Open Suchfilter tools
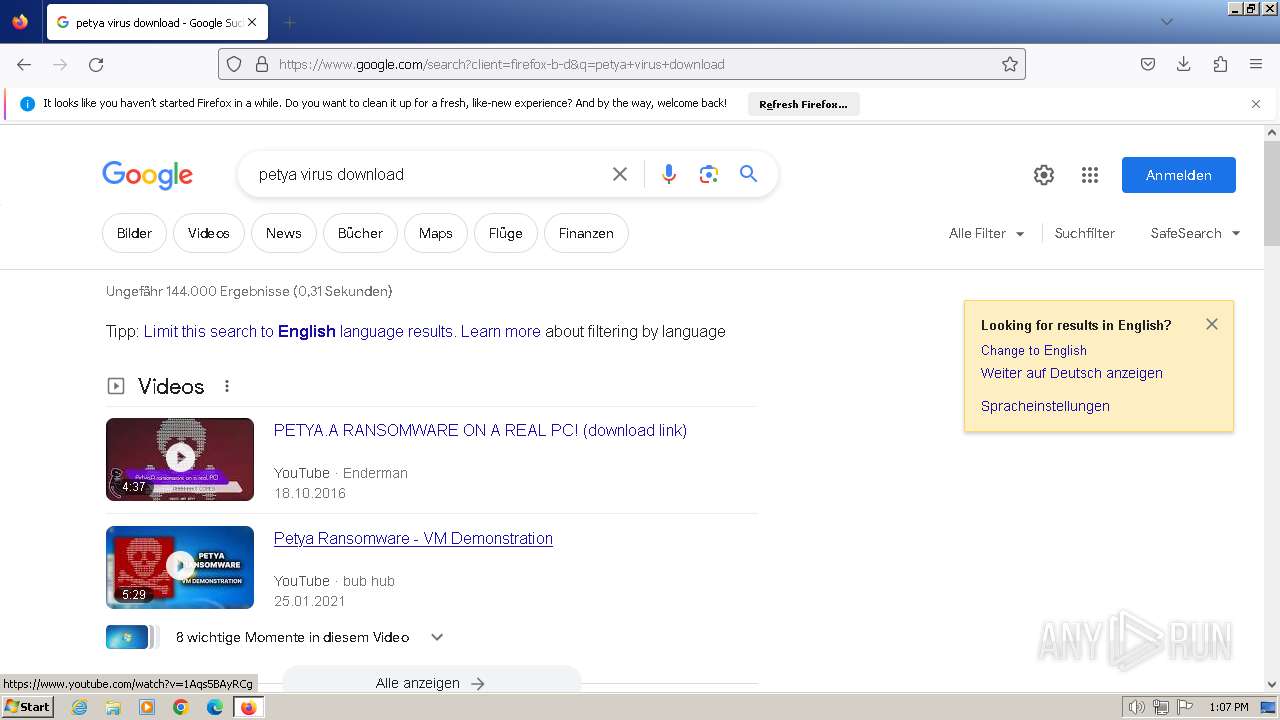 [x=1084, y=233]
